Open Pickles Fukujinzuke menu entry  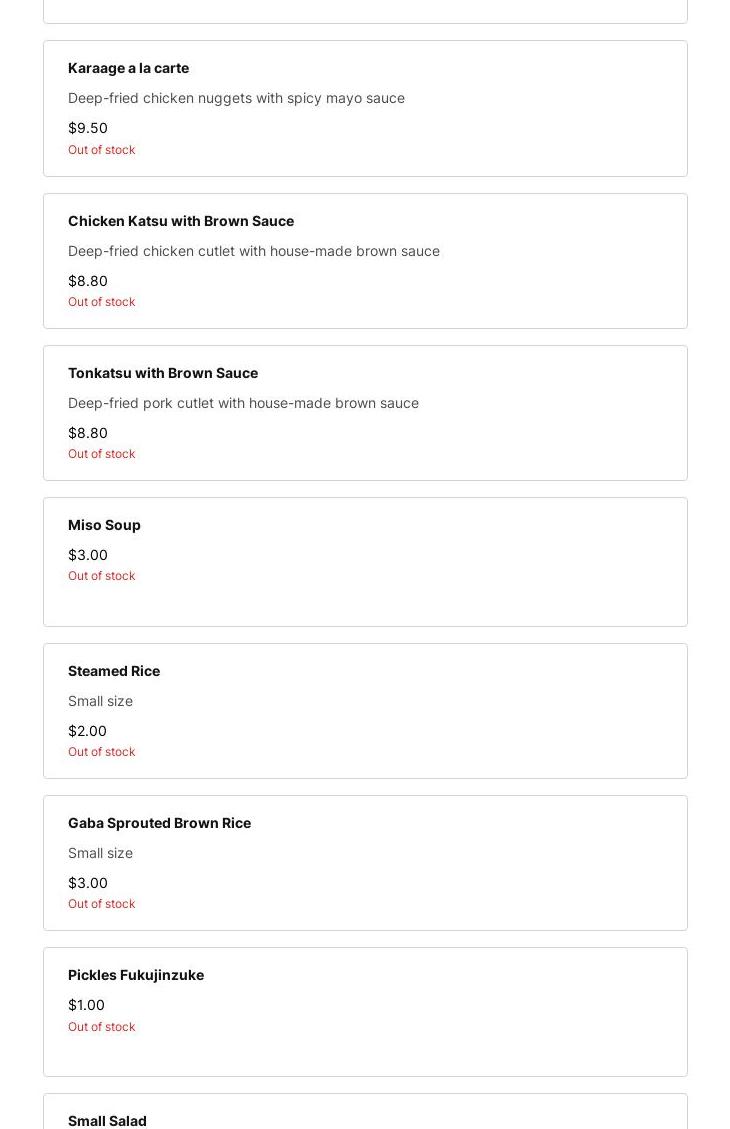[x=136, y=975]
